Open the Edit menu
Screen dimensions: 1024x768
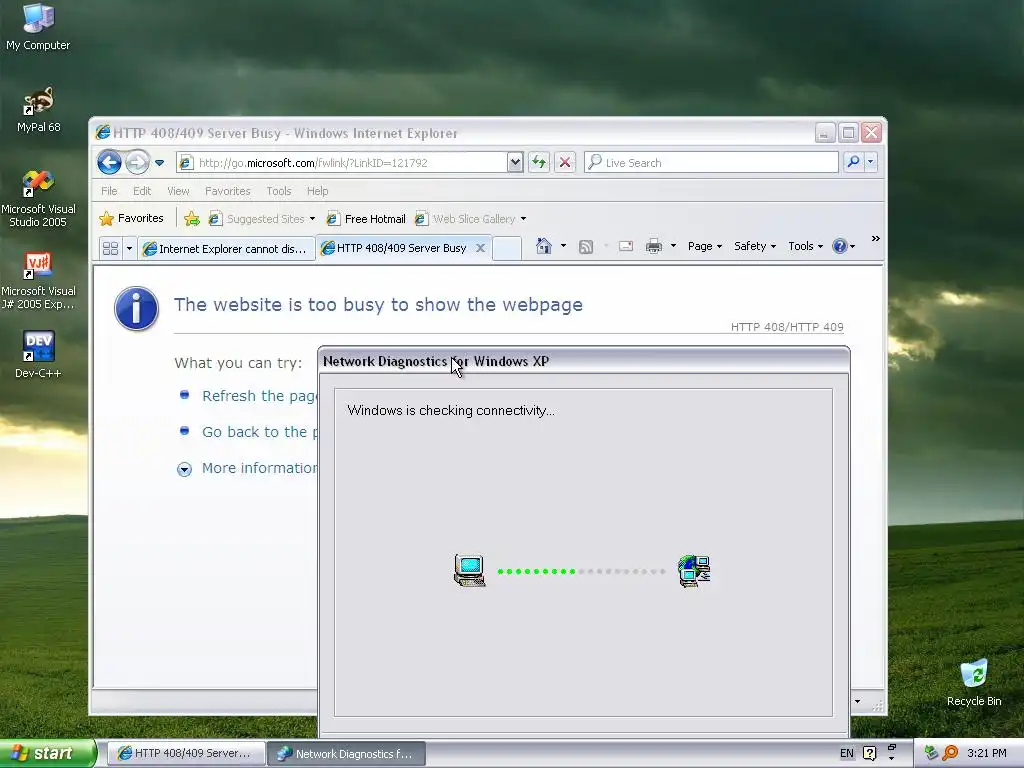tap(142, 191)
